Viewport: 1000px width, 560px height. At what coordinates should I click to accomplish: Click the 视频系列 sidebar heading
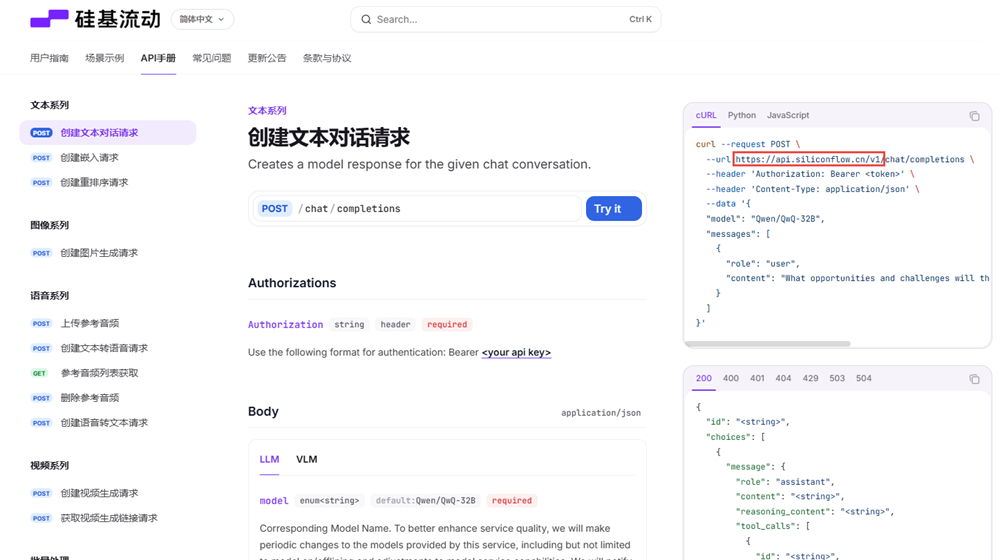tap(49, 466)
